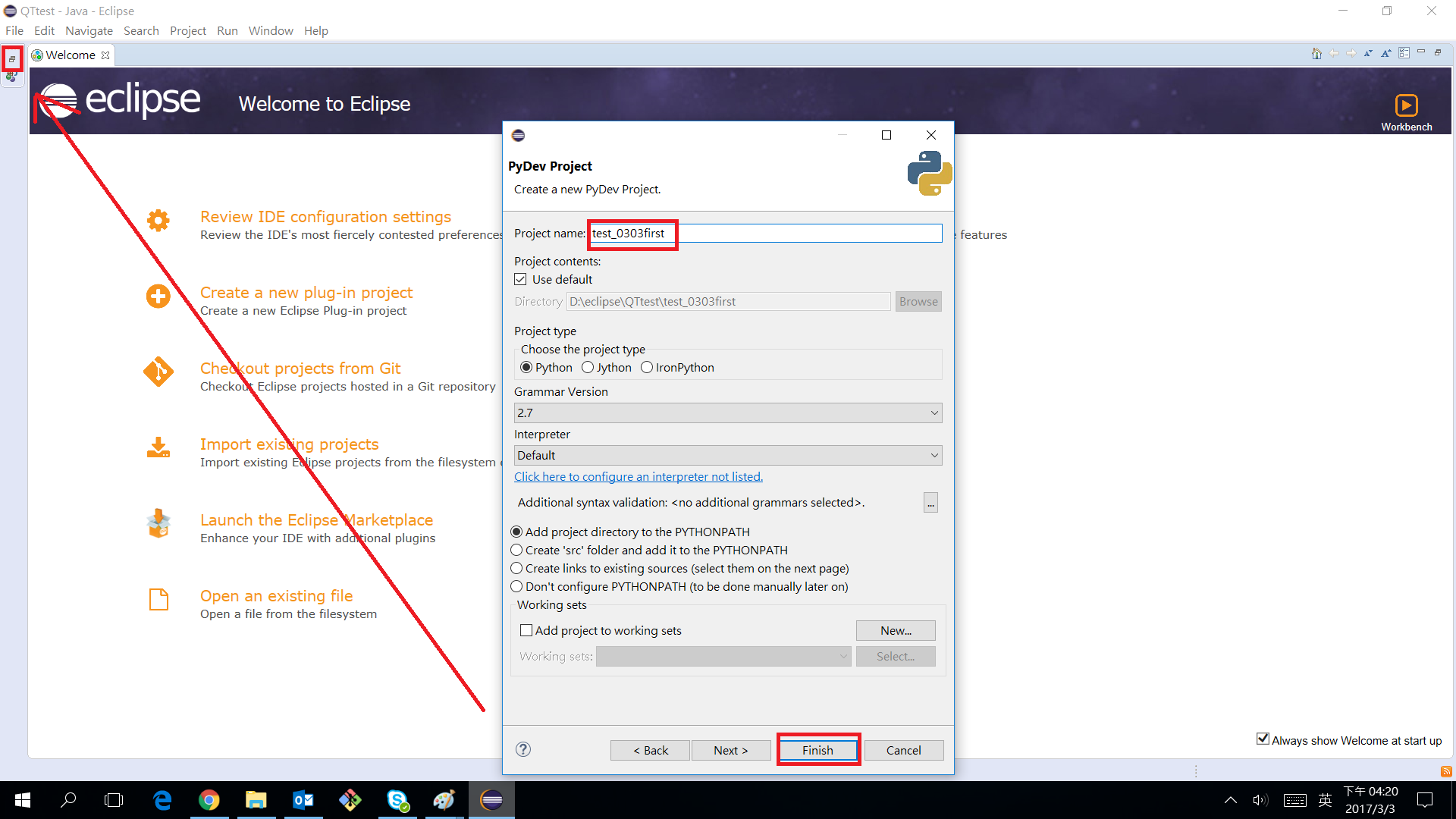Viewport: 1456px width, 819px height.
Task: Select Add project directory to the PYTHONPATH
Action: pos(517,532)
